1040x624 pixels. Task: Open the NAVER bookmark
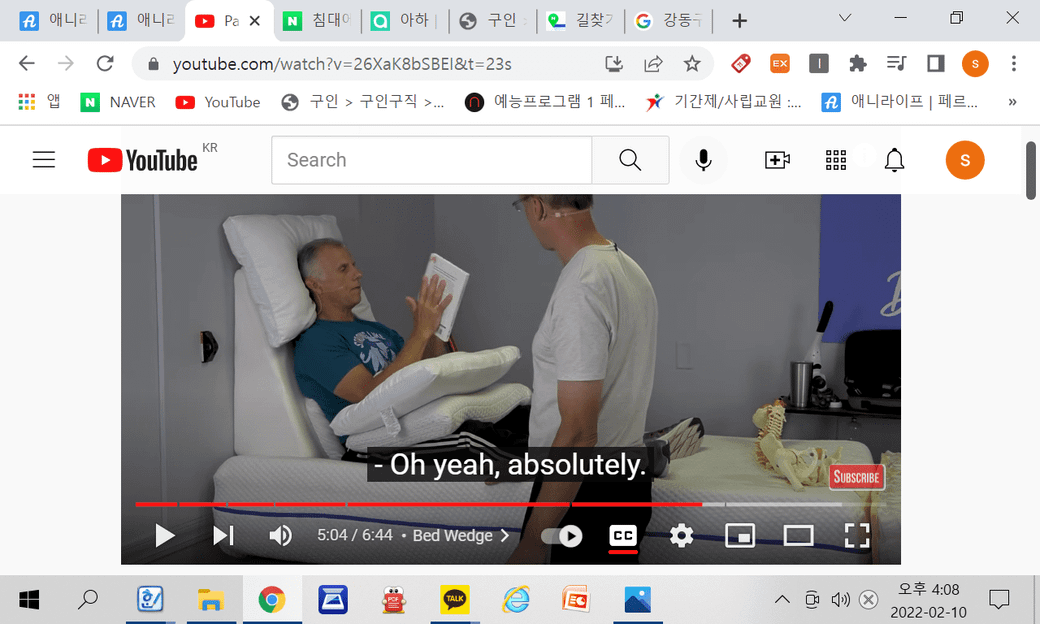tap(118, 102)
